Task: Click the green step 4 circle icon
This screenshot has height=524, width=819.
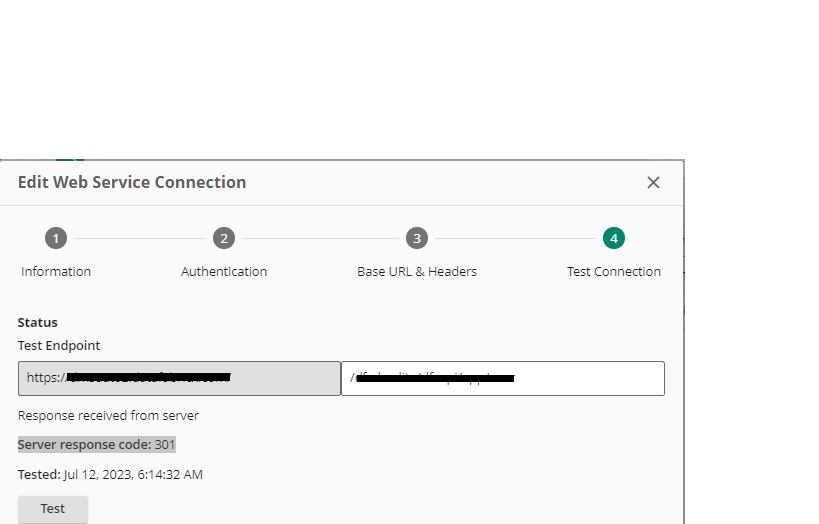Action: coord(614,238)
